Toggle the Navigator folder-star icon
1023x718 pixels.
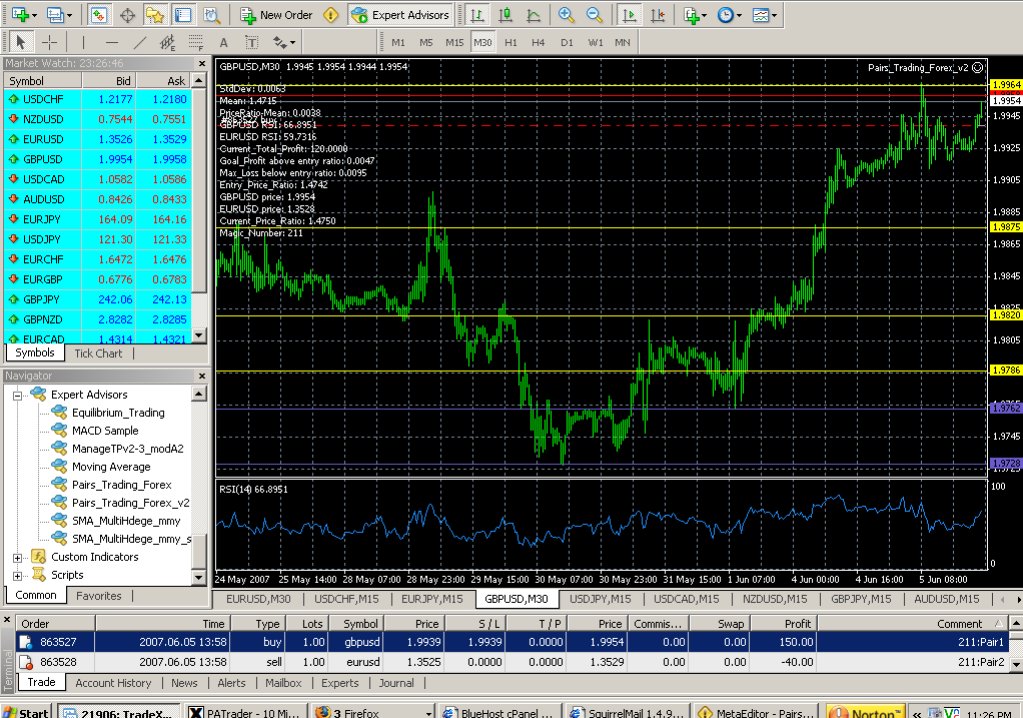[155, 14]
